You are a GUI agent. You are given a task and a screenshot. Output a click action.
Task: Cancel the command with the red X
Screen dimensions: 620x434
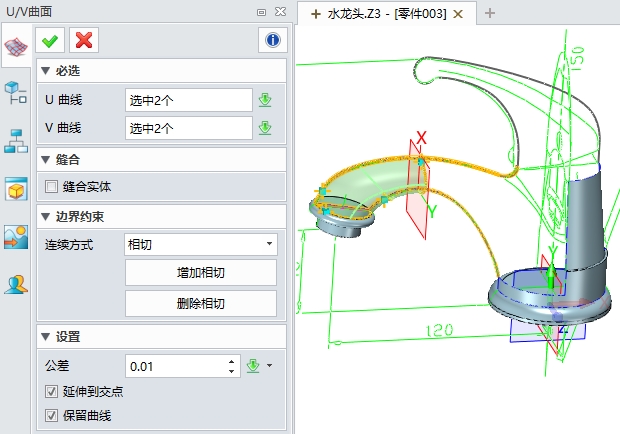(85, 40)
